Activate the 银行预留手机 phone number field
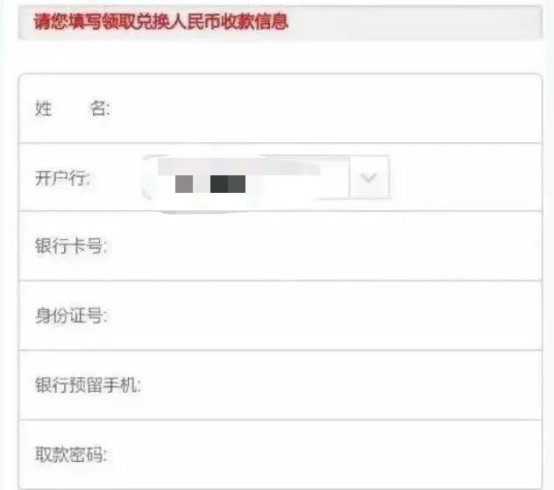The image size is (554, 490). [339, 385]
